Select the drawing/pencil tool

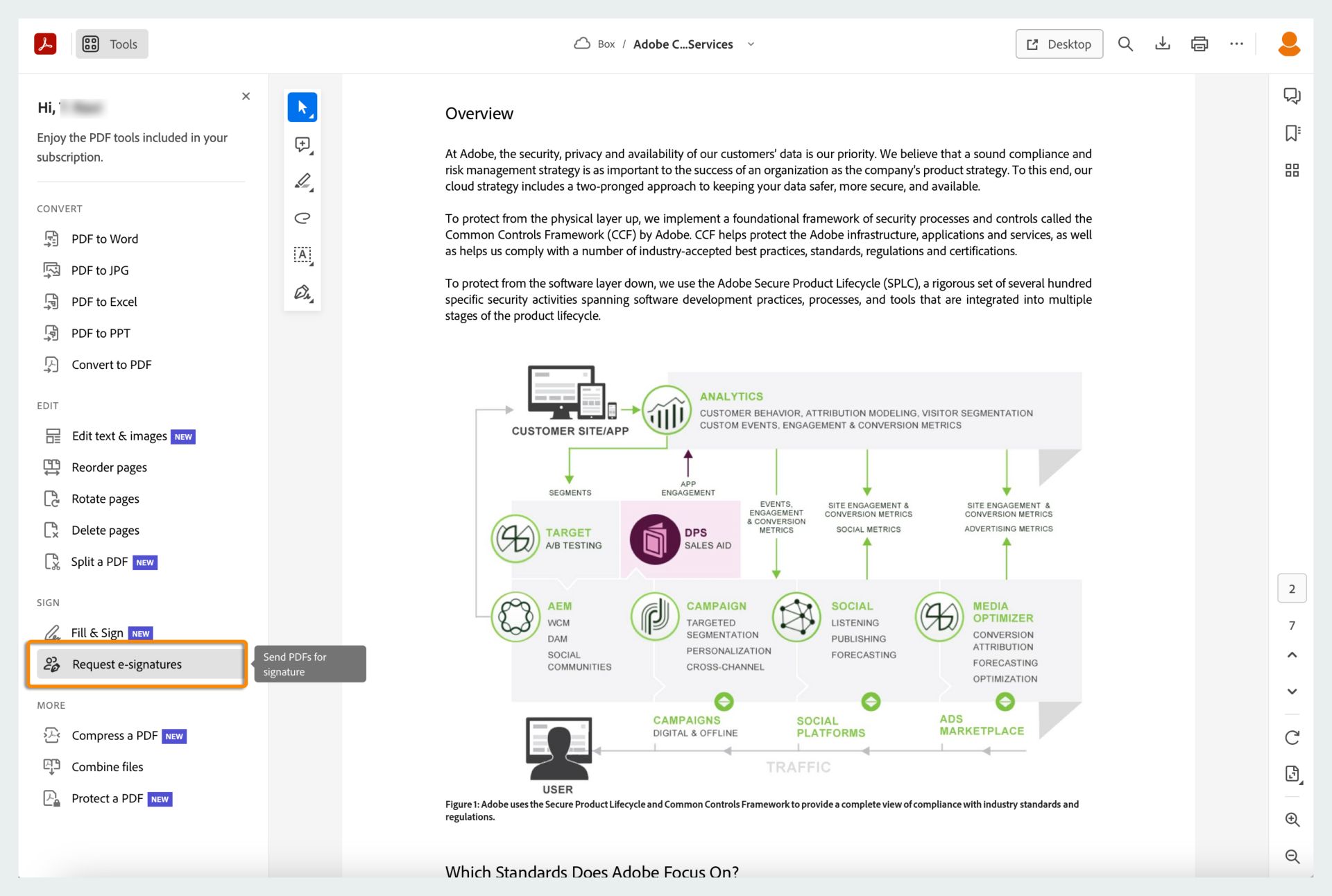click(302, 181)
